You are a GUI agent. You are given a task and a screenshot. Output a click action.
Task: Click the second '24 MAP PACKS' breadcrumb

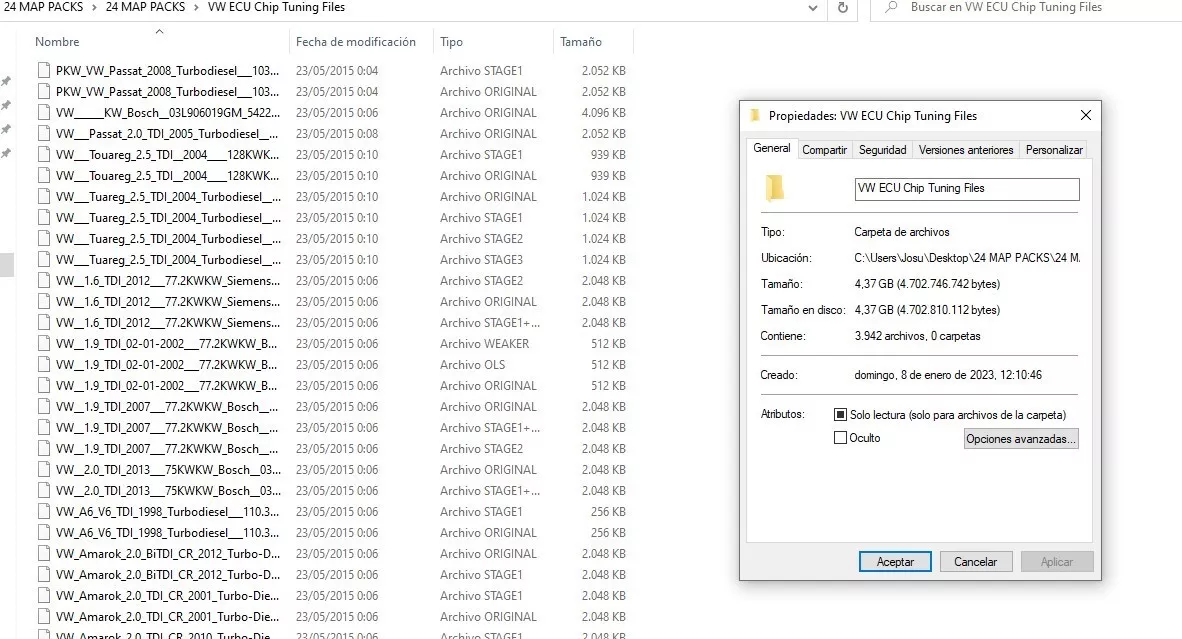click(145, 8)
